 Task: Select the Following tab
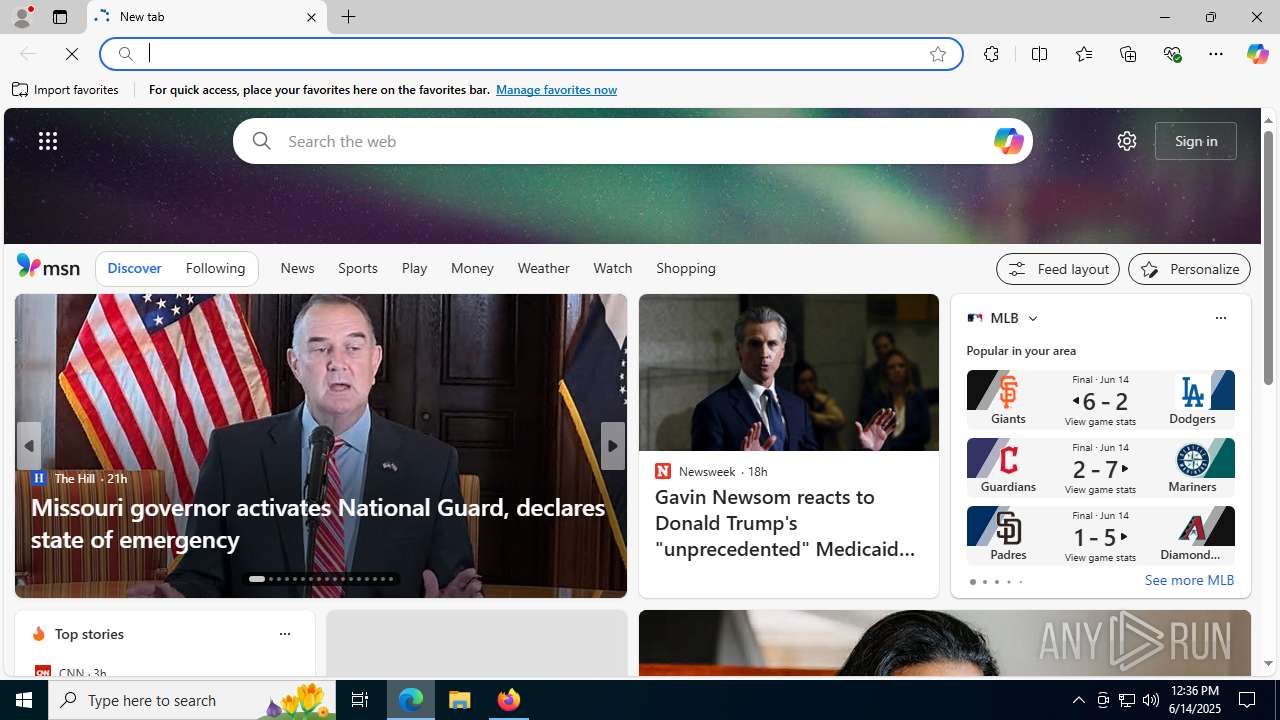(215, 268)
